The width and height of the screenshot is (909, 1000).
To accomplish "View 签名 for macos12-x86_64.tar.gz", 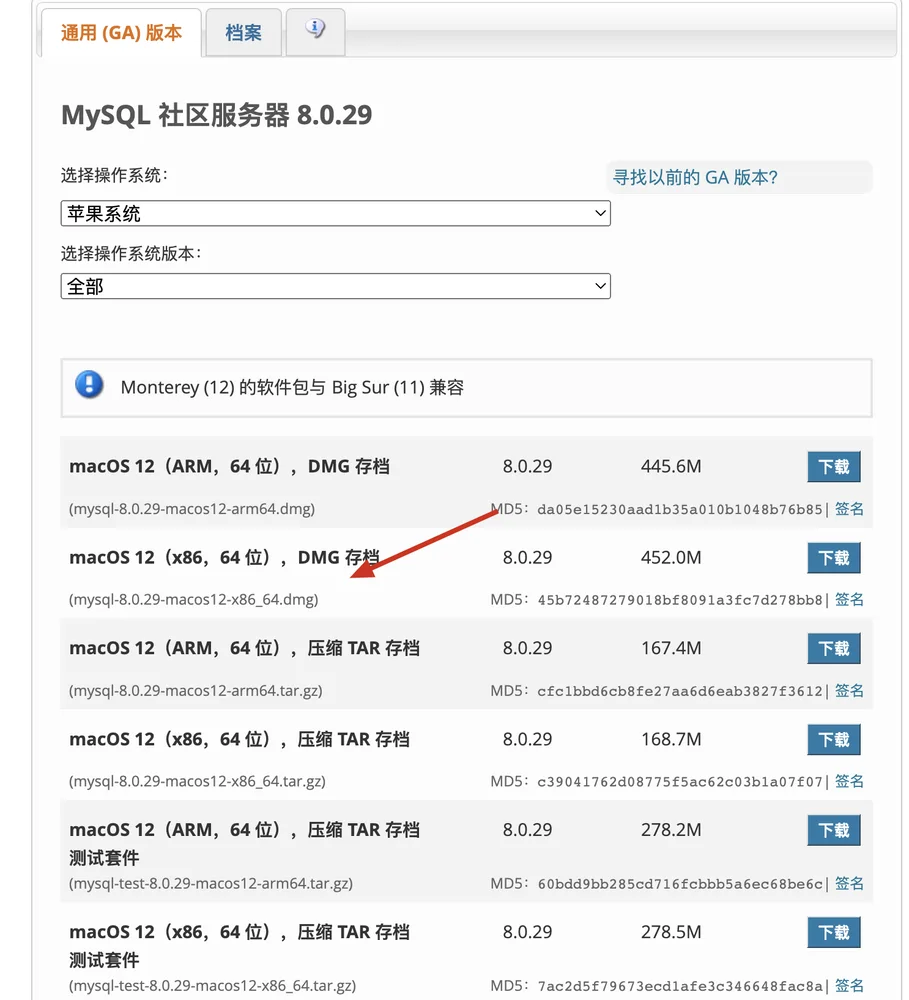I will pos(849,781).
